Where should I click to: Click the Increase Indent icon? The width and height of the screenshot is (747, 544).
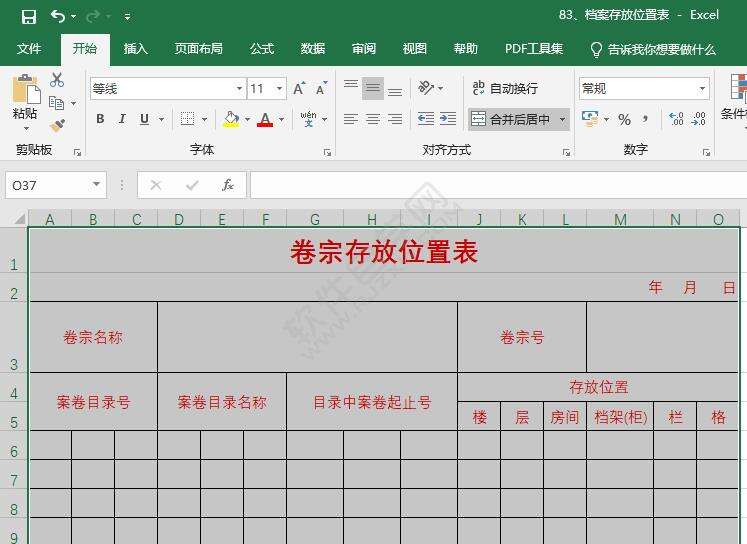[448, 119]
